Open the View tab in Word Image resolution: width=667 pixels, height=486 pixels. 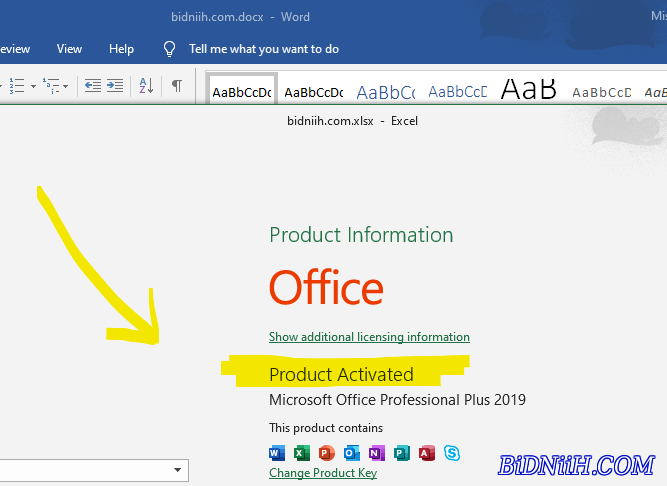coord(69,49)
